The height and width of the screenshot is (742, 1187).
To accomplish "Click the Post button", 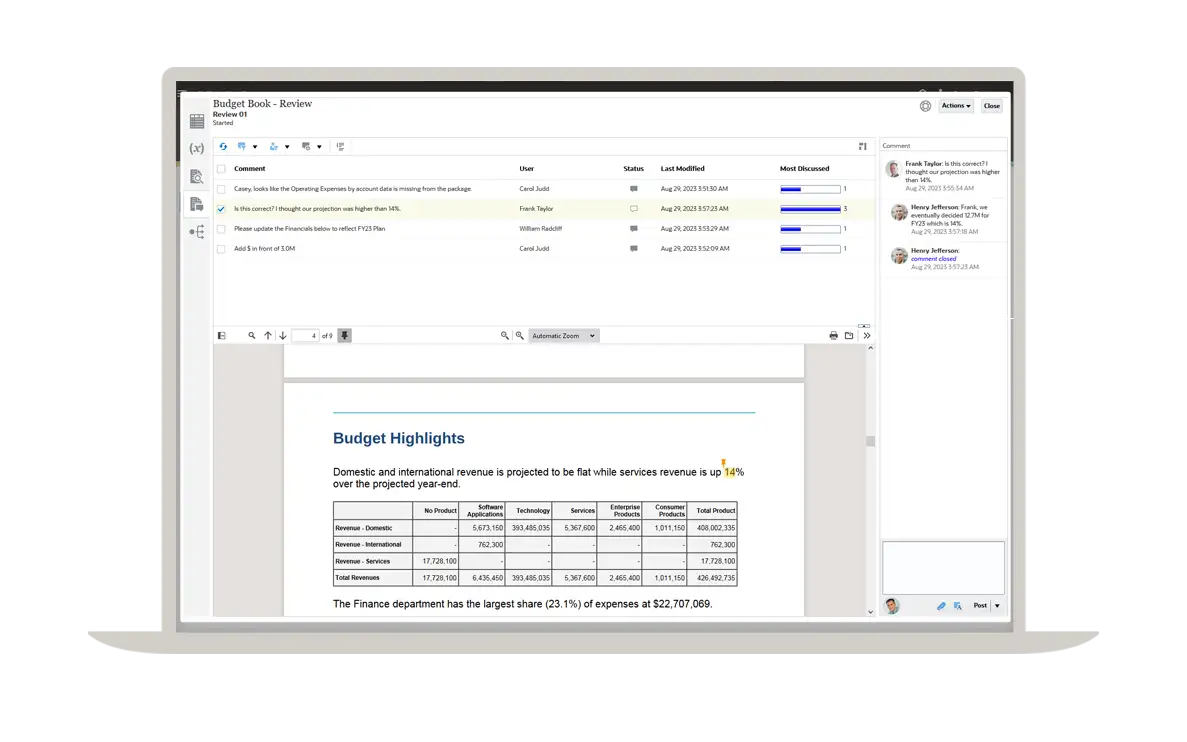I will 979,606.
